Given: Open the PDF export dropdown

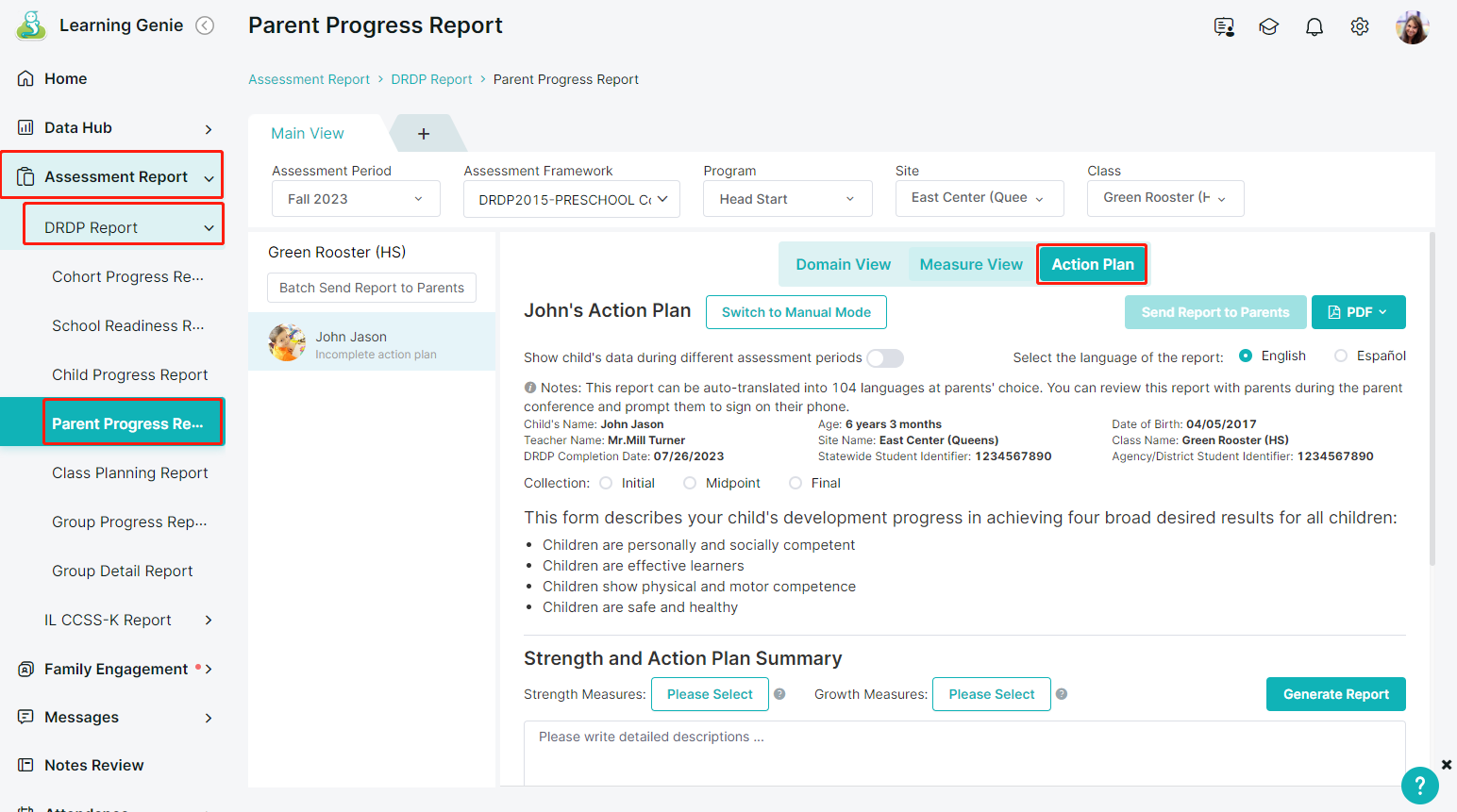Looking at the screenshot, I should 1359,312.
